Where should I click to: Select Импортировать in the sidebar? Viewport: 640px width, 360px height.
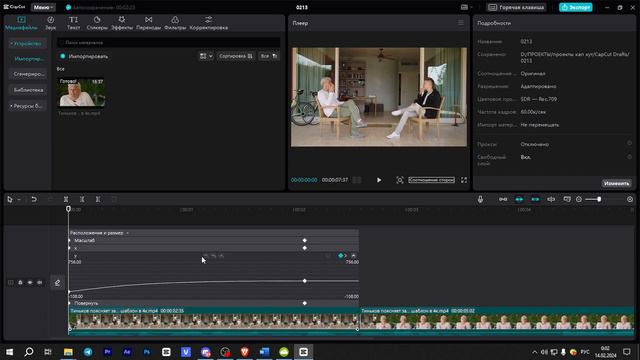coord(28,59)
